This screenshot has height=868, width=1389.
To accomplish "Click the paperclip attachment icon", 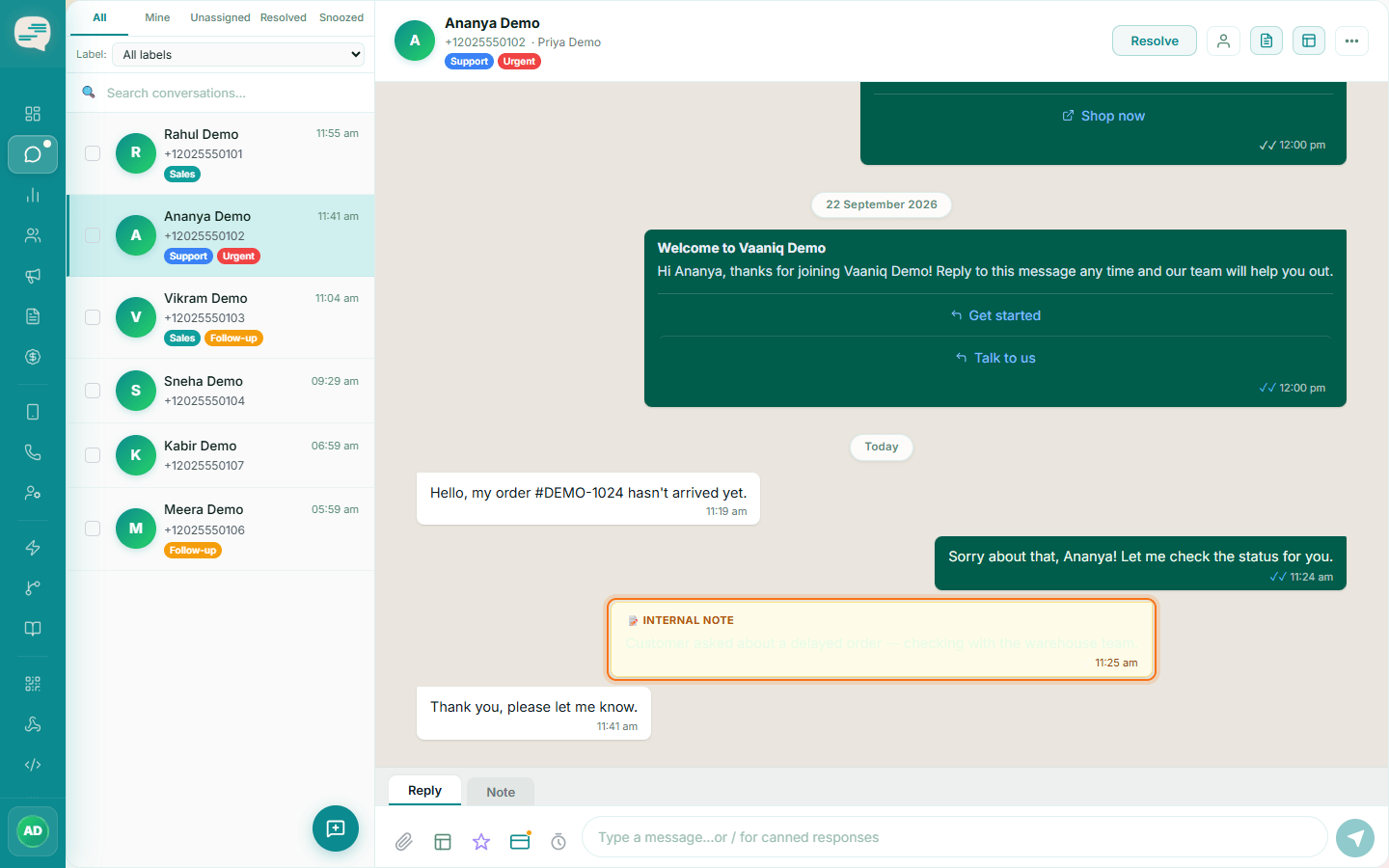I will tap(404, 842).
